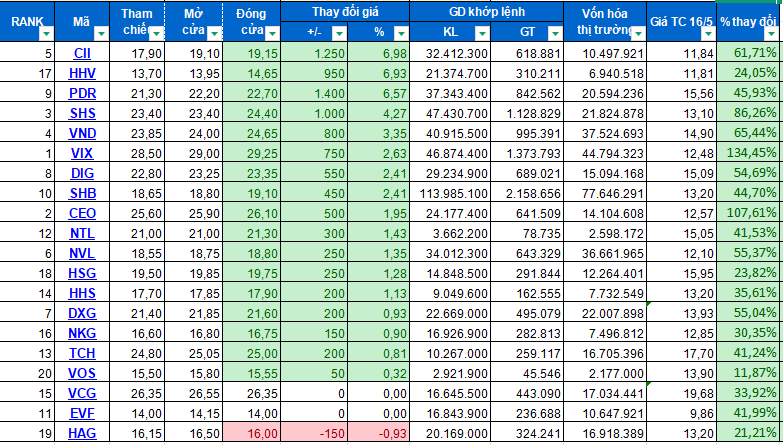
Task: Open the Mở cửa filter dropdown
Action: pyautogui.click(x=214, y=33)
